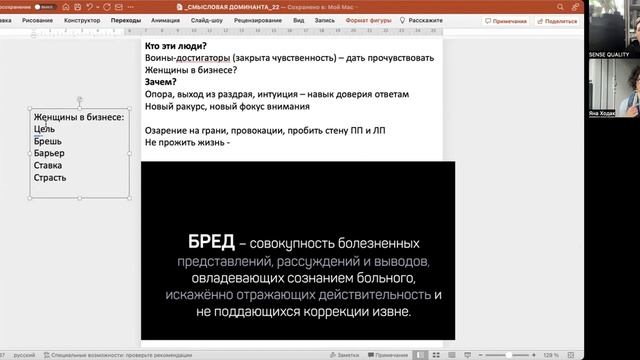Viewport: 640px width, 360px height.
Task: Click the bold heading Зачем?
Action: pyautogui.click(x=160, y=82)
